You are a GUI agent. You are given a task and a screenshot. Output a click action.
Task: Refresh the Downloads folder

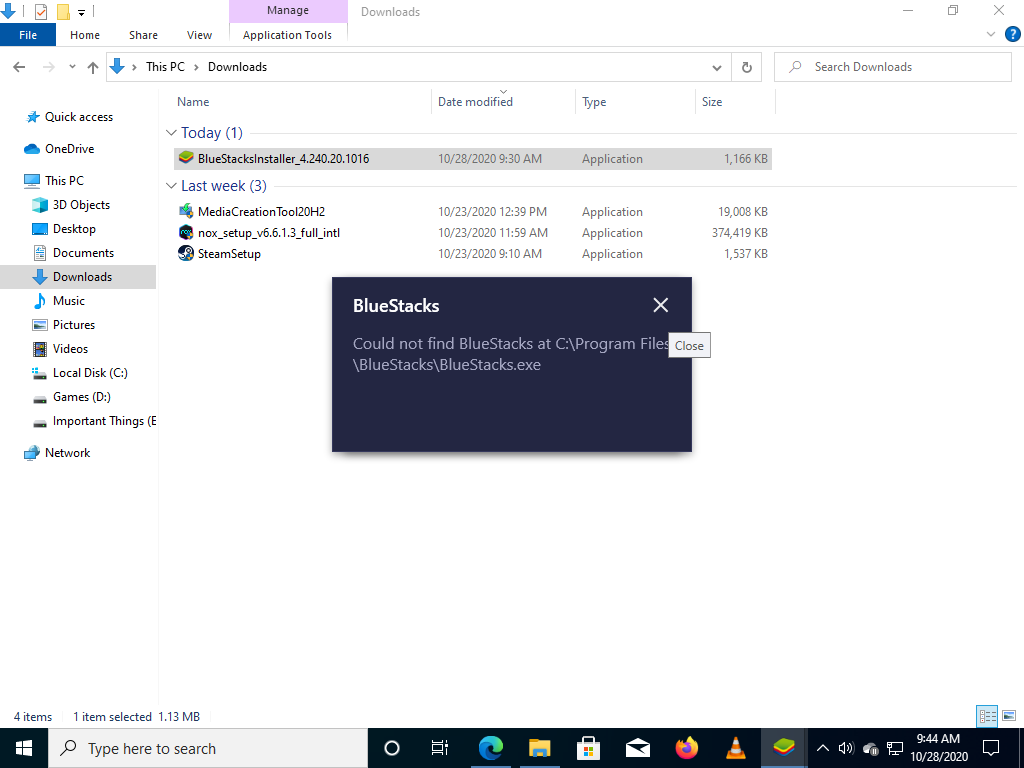pyautogui.click(x=746, y=67)
